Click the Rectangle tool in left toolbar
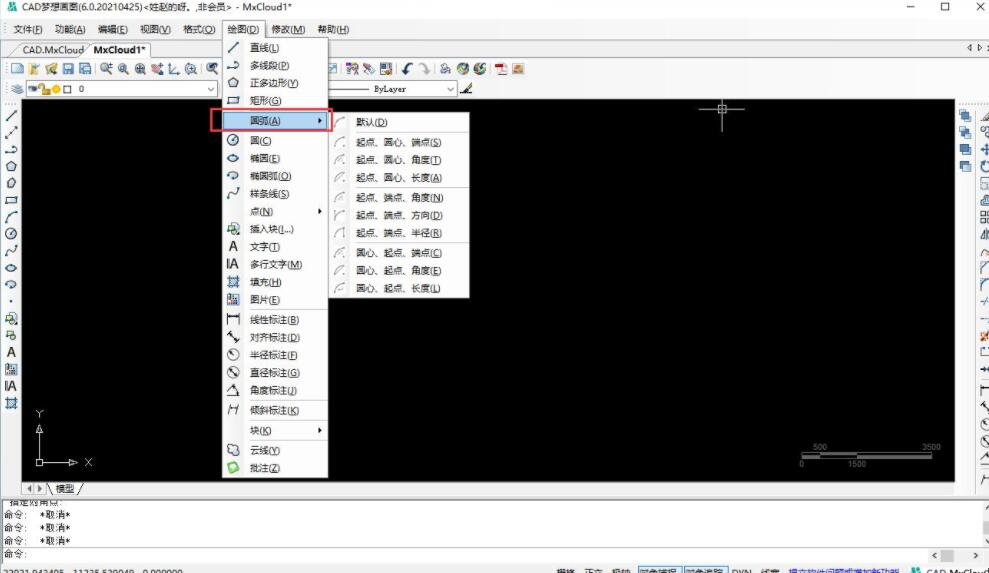Viewport: 989px width, 573px height. [11, 200]
